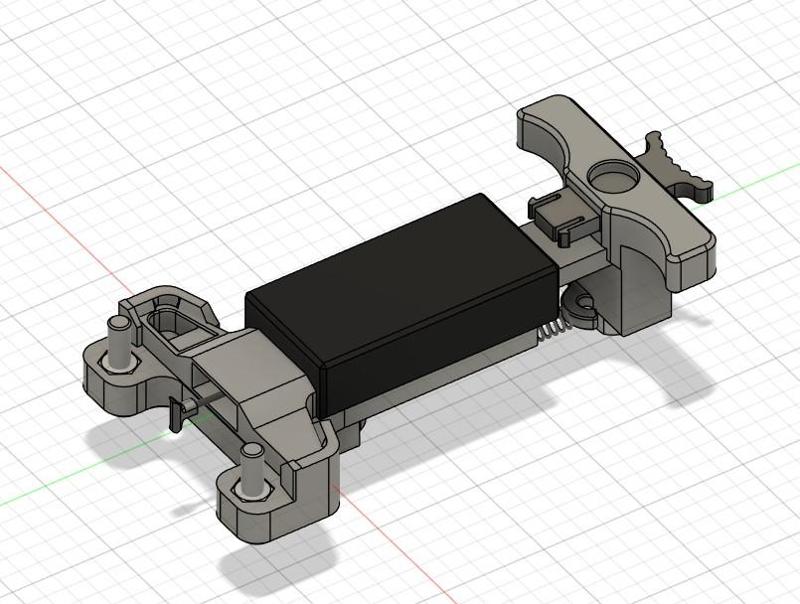Select the circular recess on the T-shaped bracket
The image size is (800, 604).
click(x=613, y=177)
